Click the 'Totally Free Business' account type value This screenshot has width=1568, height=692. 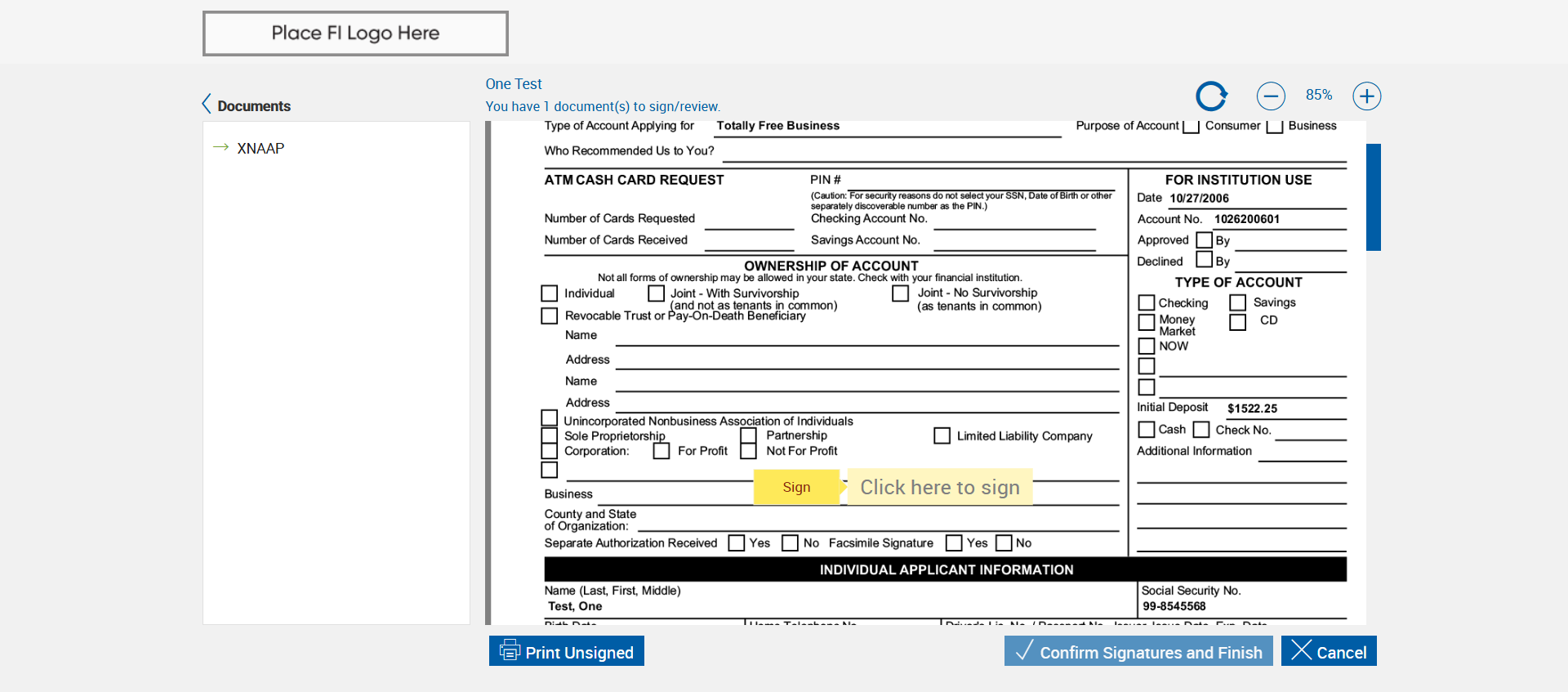point(778,126)
